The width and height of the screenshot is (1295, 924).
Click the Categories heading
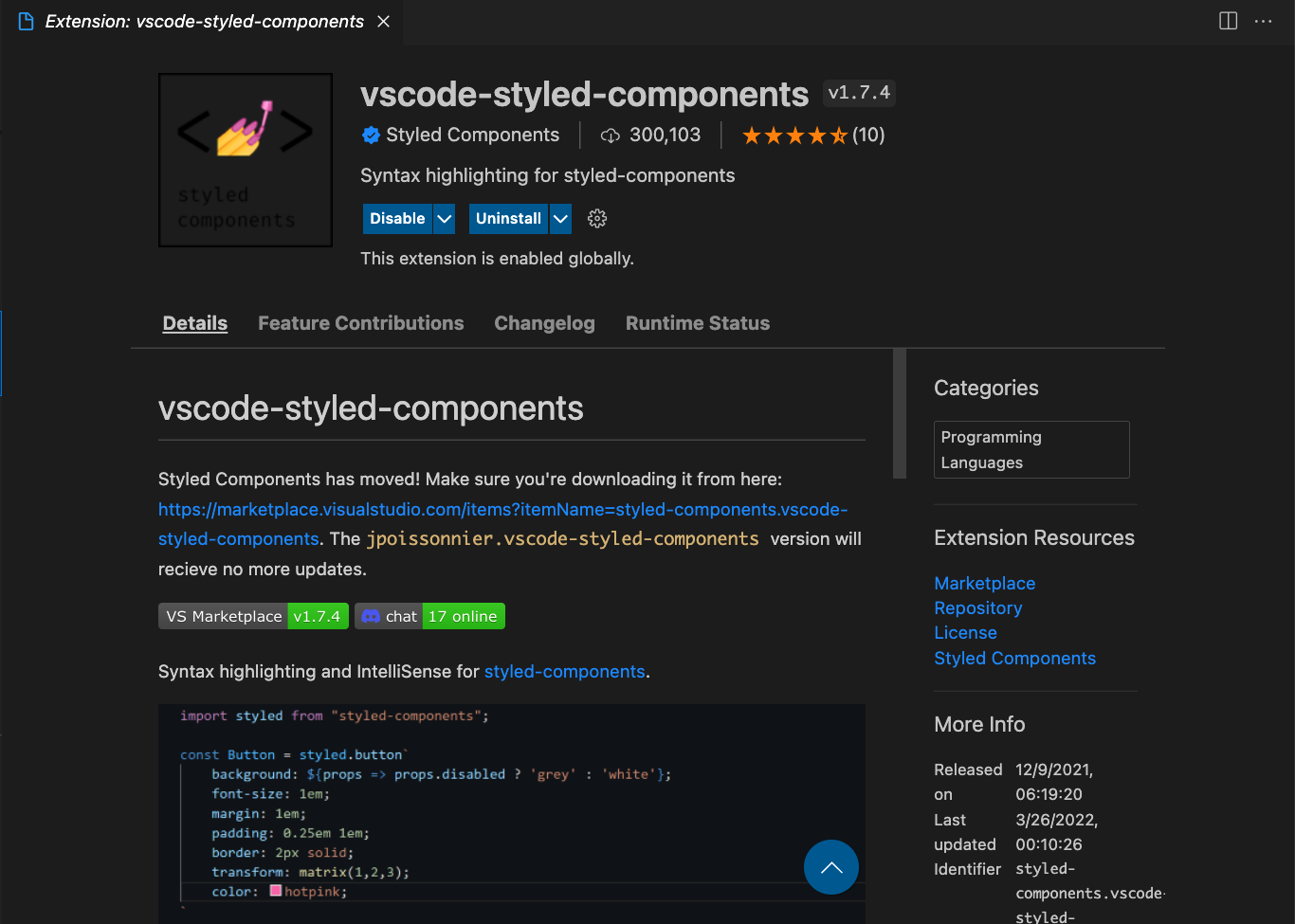(986, 388)
